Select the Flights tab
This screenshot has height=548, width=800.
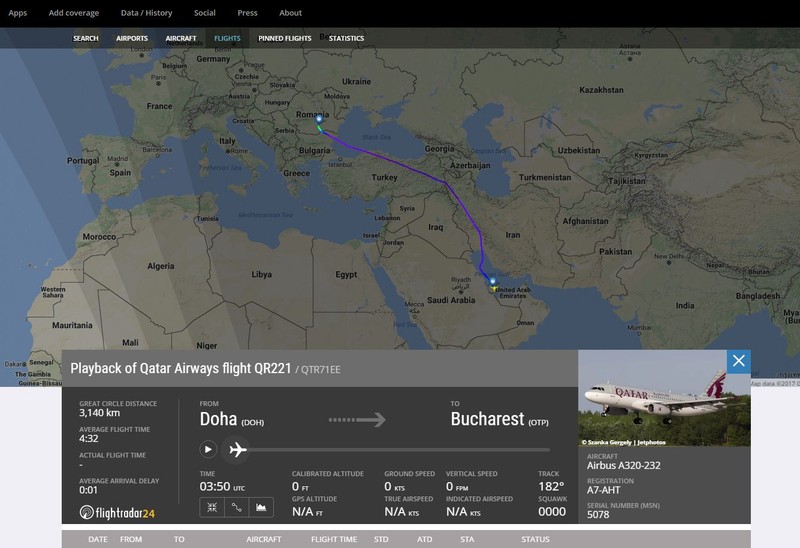pos(227,38)
